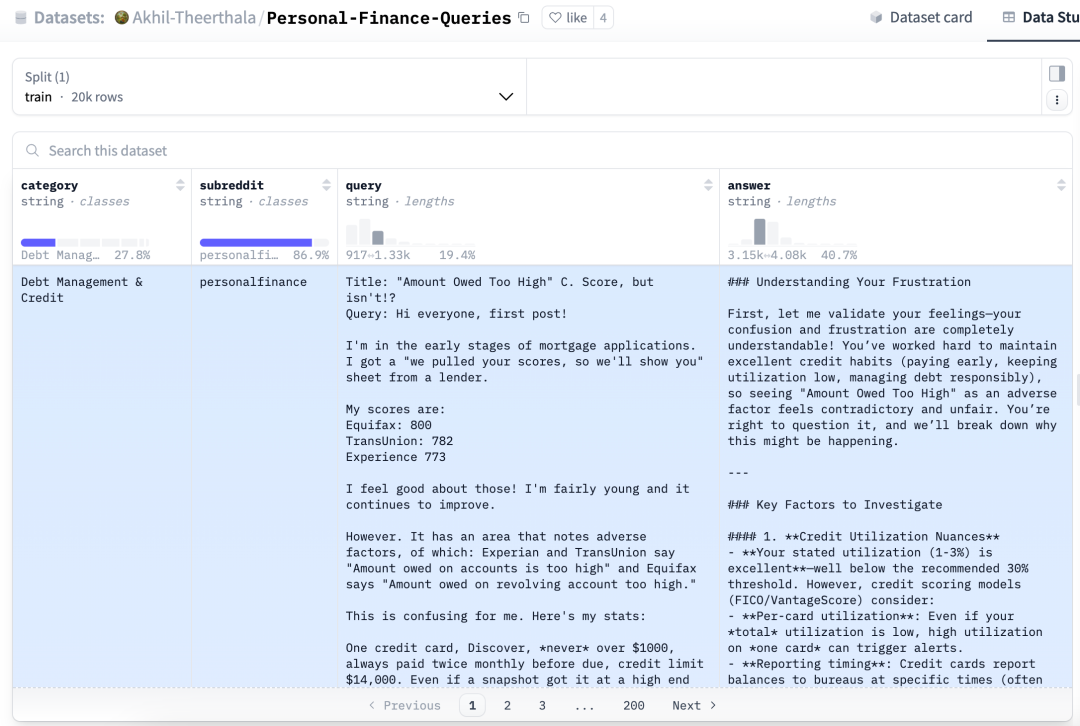This screenshot has width=1080, height=726.
Task: Click the pagination ellipsis
Action: pyautogui.click(x=584, y=706)
